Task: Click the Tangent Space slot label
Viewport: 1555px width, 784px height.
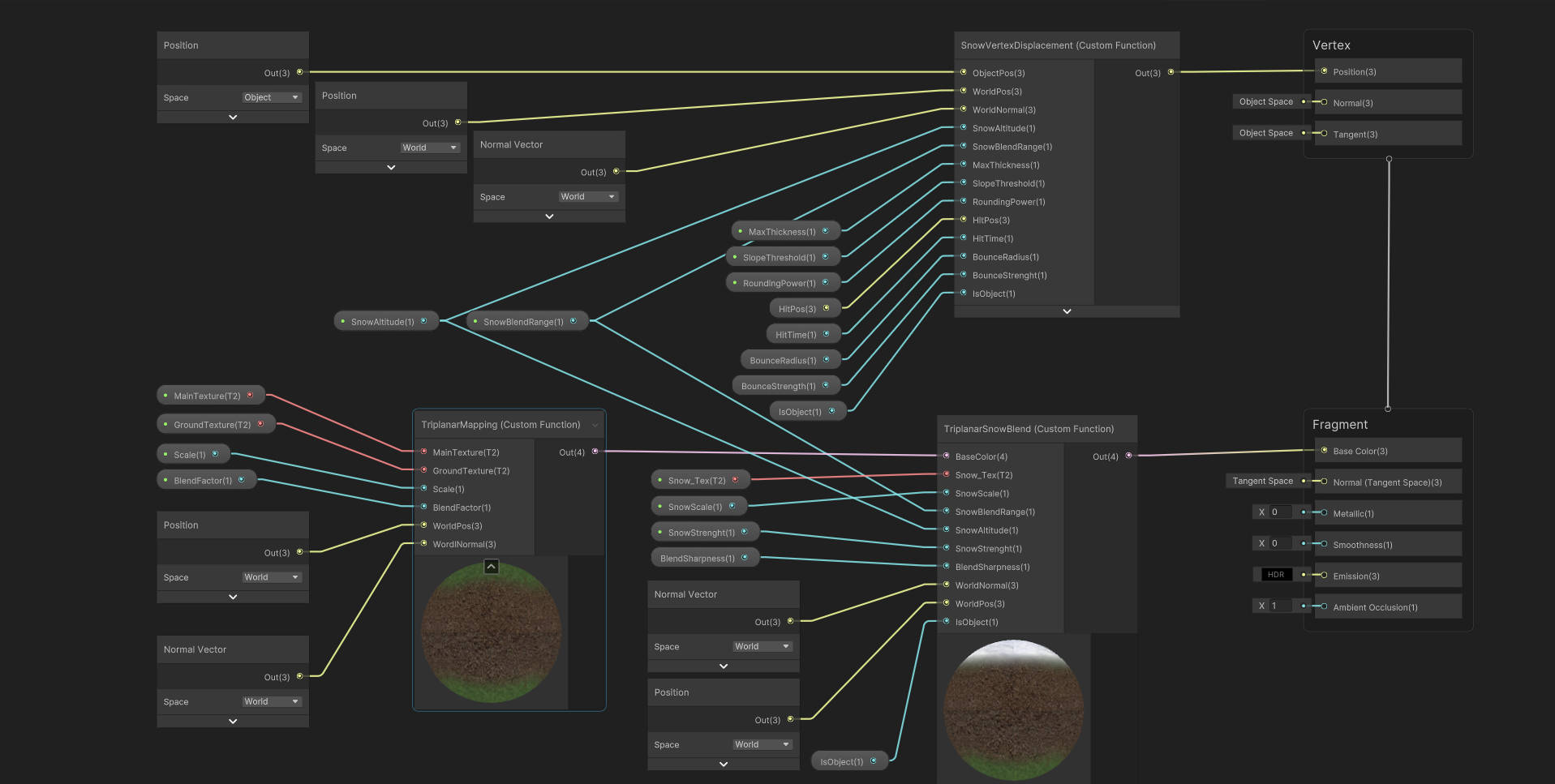Action: [x=1263, y=481]
